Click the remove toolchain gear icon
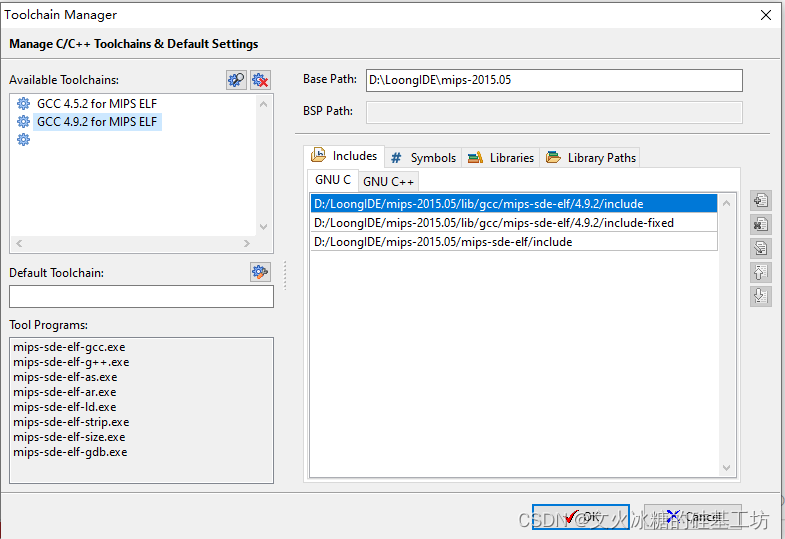Screen dimensions: 785x539 pyautogui.click(x=261, y=80)
